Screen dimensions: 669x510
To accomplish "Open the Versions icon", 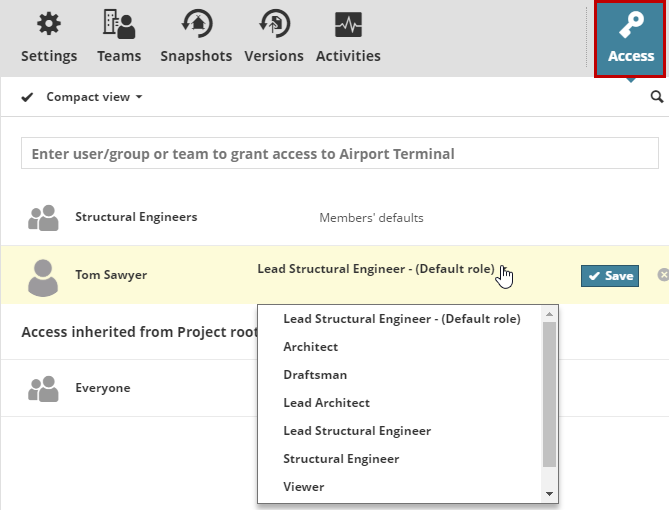I will 273,26.
